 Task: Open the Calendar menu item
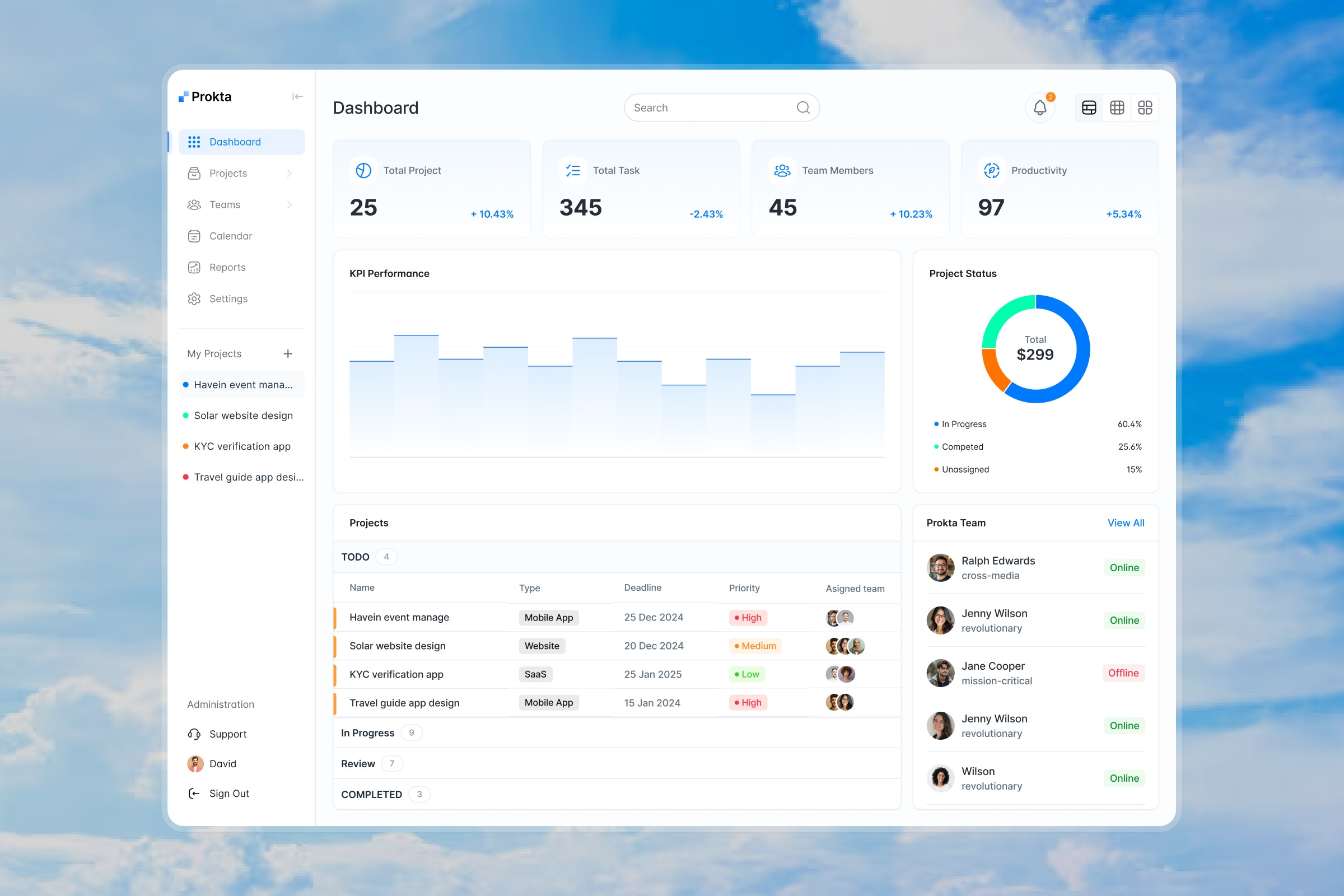[230, 236]
